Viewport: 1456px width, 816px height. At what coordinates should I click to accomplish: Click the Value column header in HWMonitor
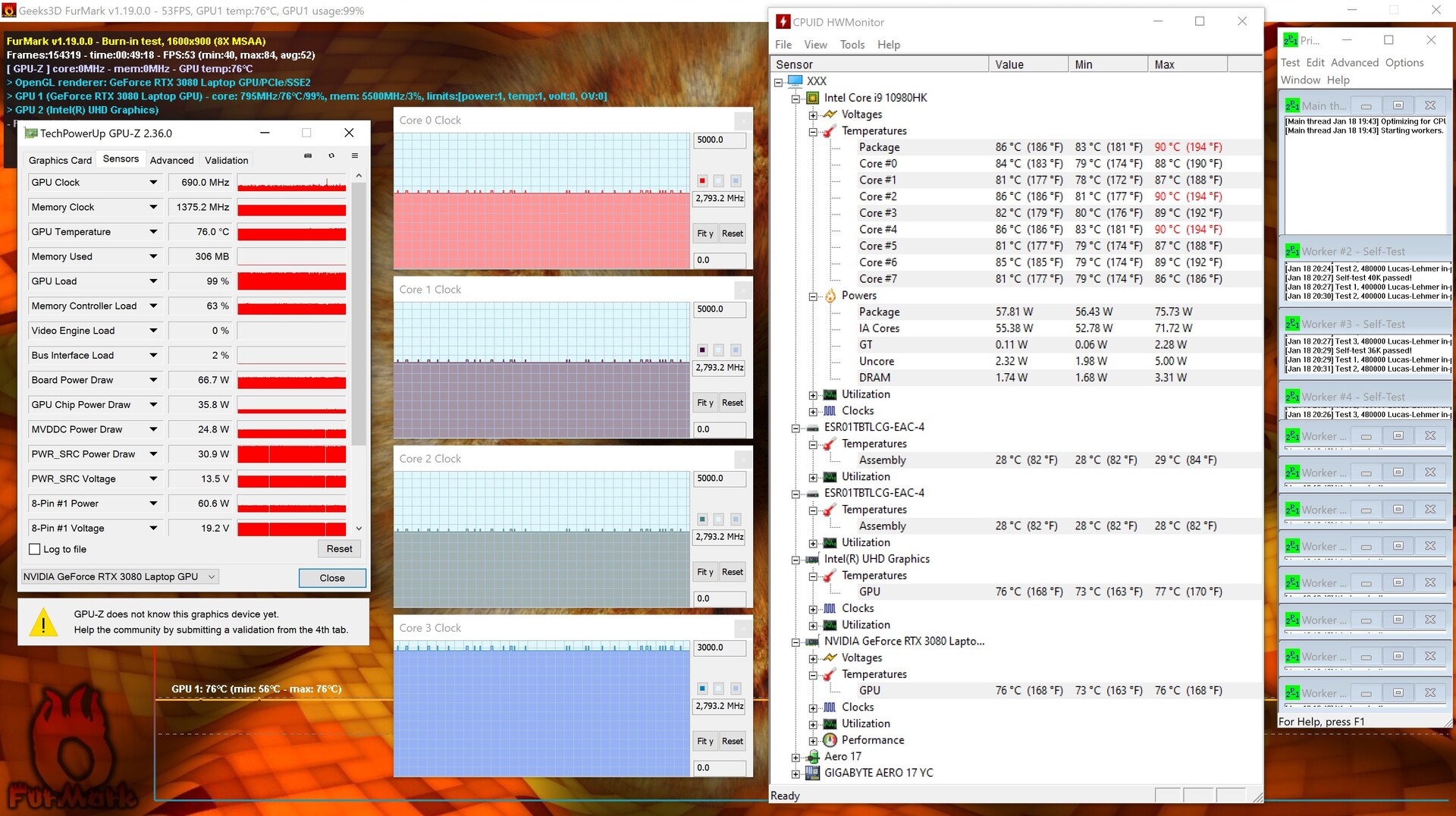click(1028, 64)
